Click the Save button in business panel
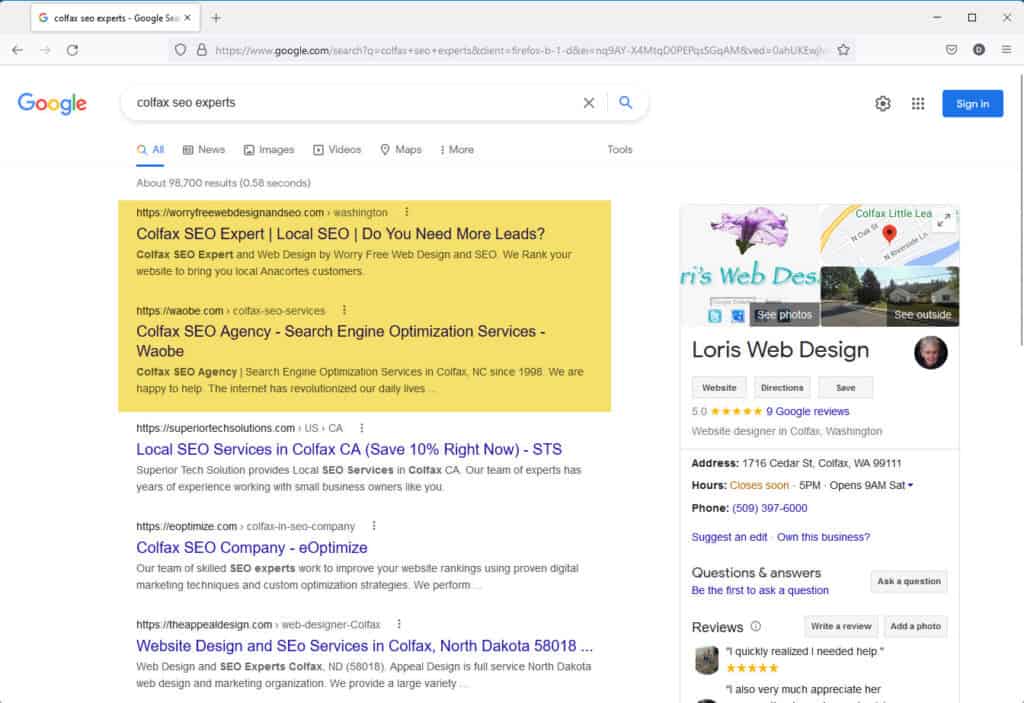1024x703 pixels. pyautogui.click(x=846, y=387)
